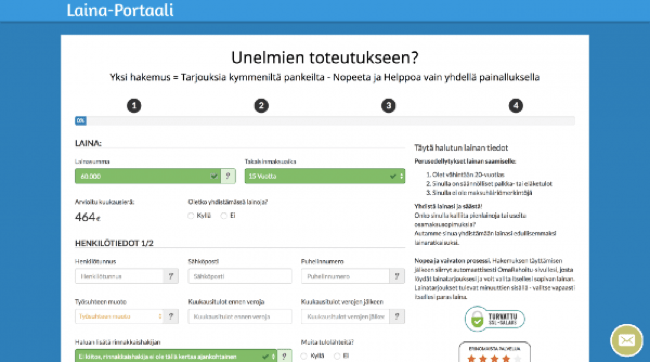
Task: Click the 'LAINA:' section heading
Action: (x=88, y=143)
